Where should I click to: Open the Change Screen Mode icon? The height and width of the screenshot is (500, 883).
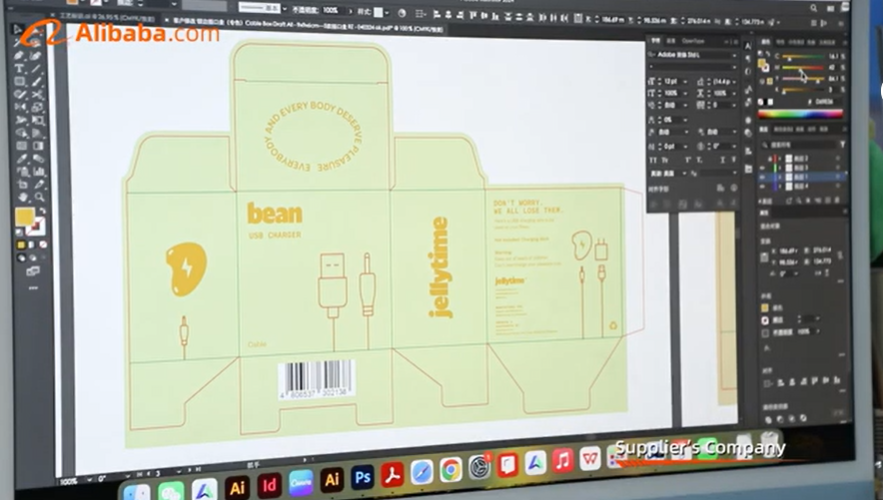[x=33, y=271]
